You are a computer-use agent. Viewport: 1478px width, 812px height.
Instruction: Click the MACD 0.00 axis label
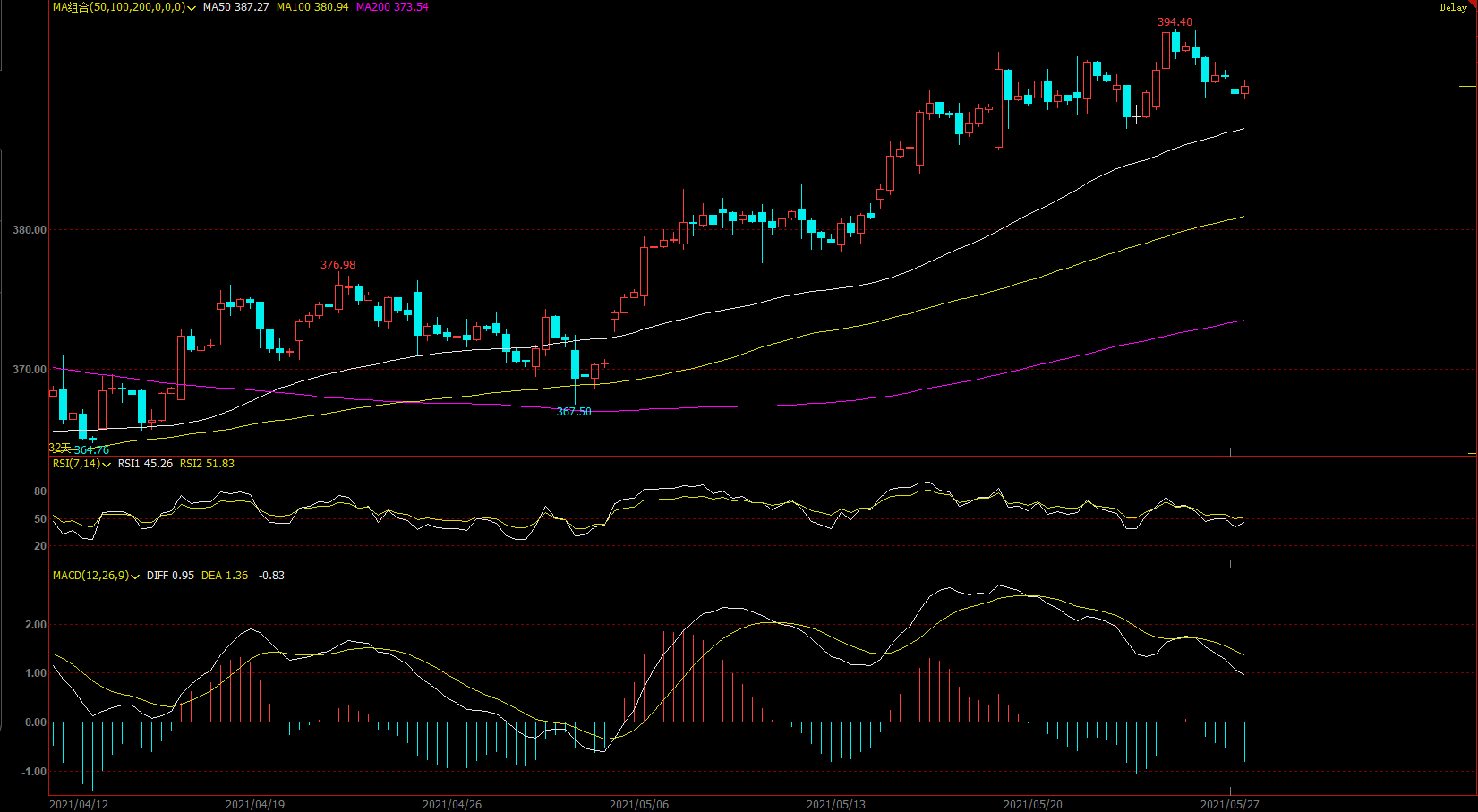(35, 722)
